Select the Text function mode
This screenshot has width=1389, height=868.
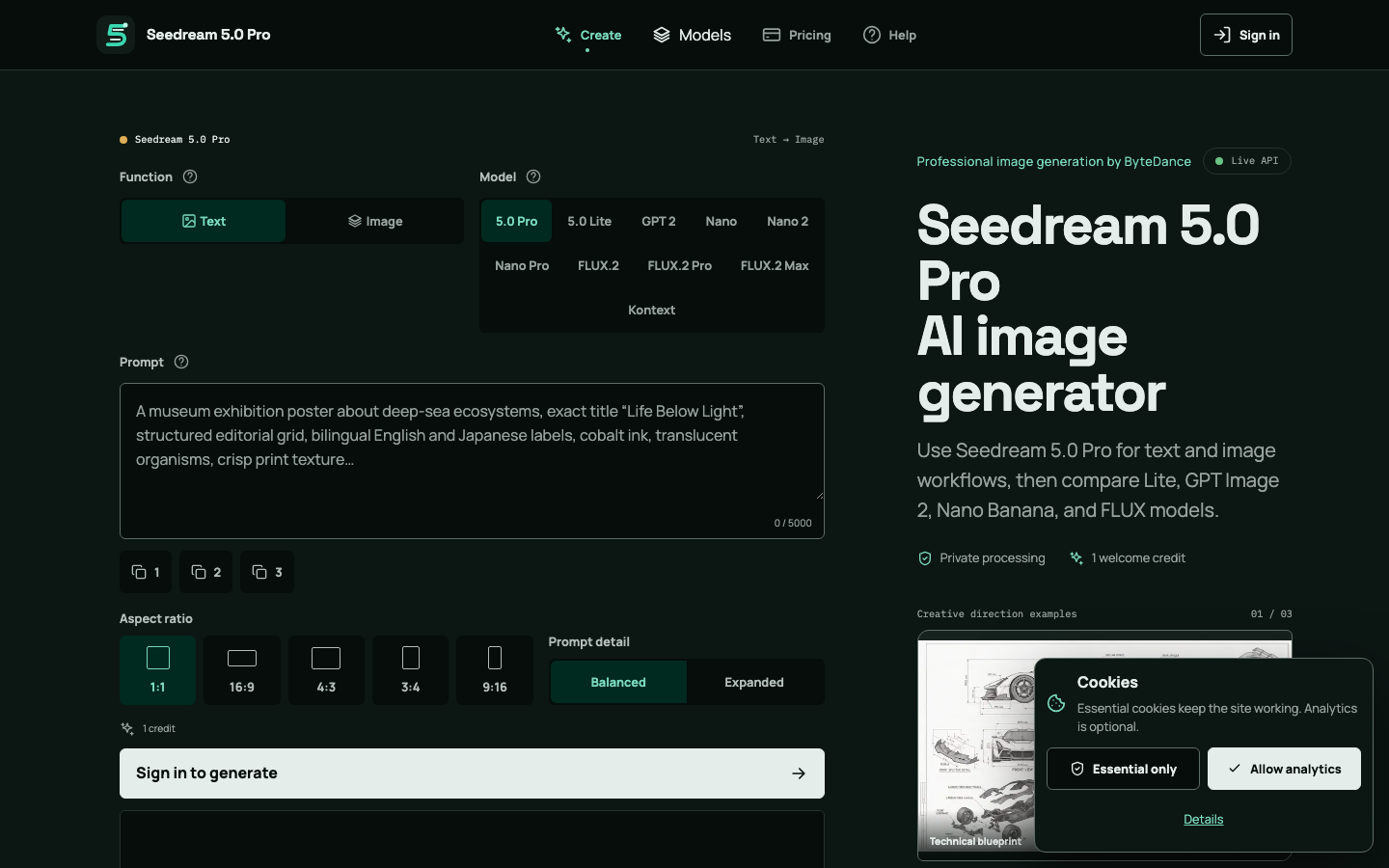coord(204,221)
